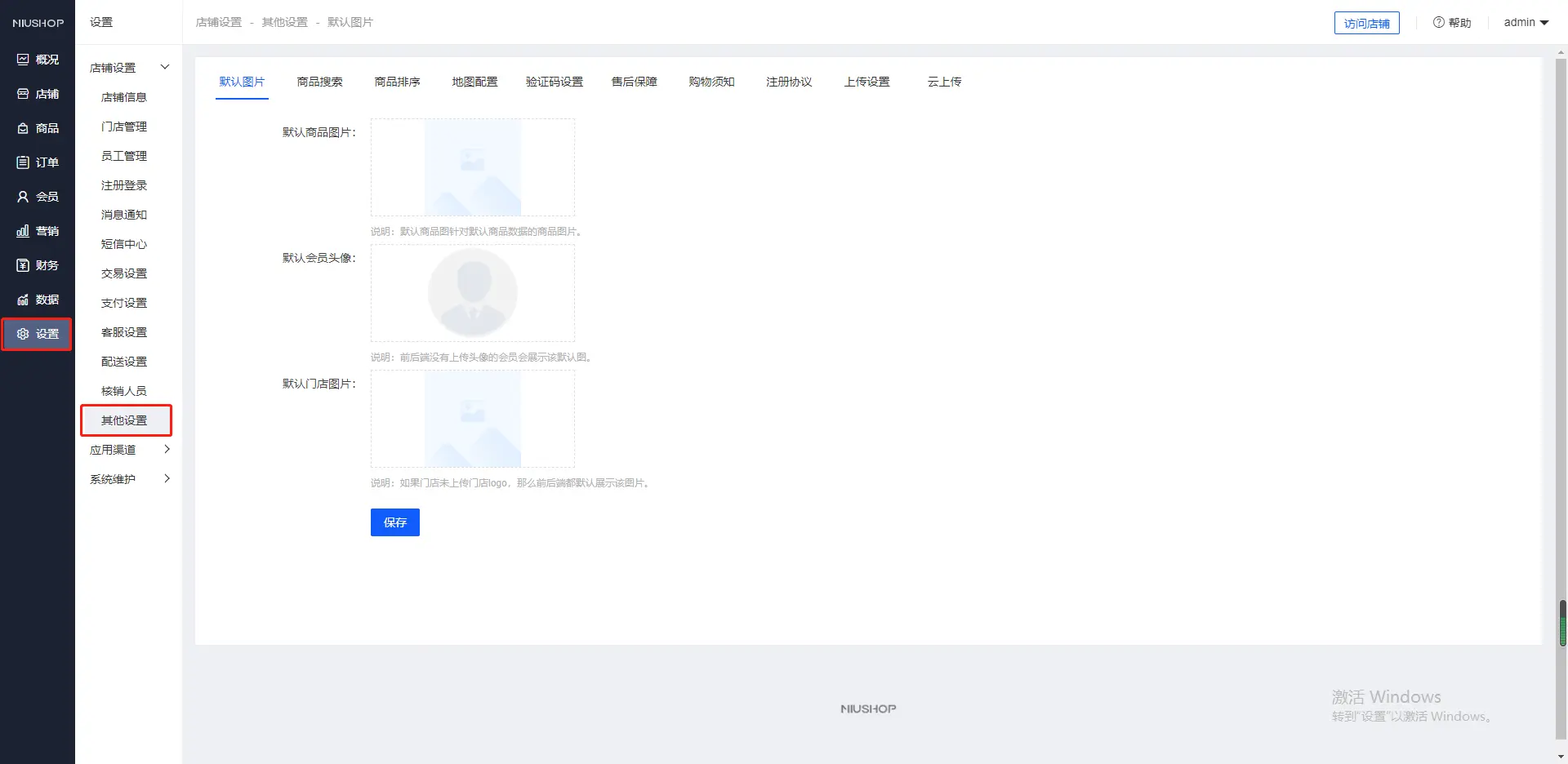
Task: Click the Finance (财务) yen icon
Action: (x=23, y=265)
